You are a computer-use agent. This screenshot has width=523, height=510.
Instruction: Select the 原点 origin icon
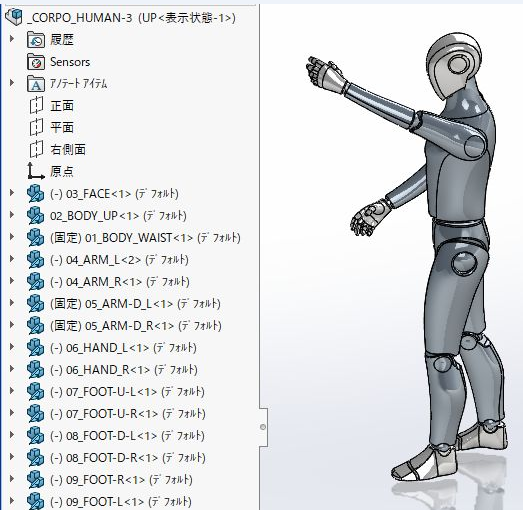[36, 171]
